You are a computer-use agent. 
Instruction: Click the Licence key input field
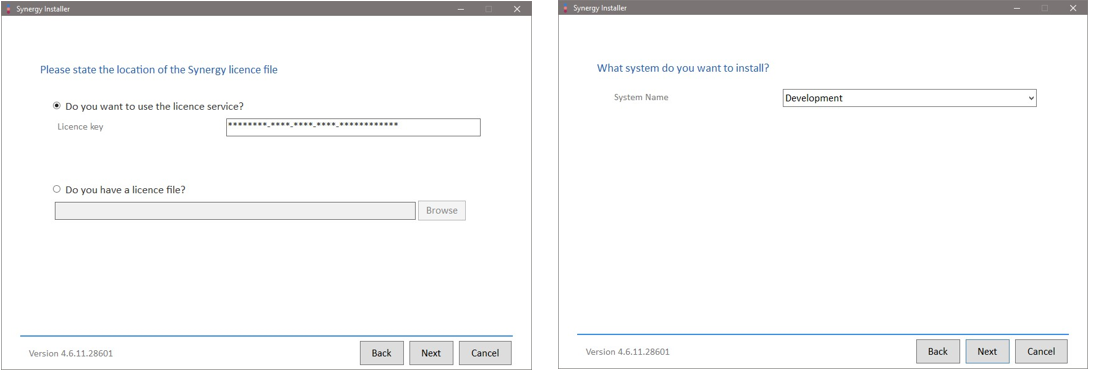[x=353, y=127]
